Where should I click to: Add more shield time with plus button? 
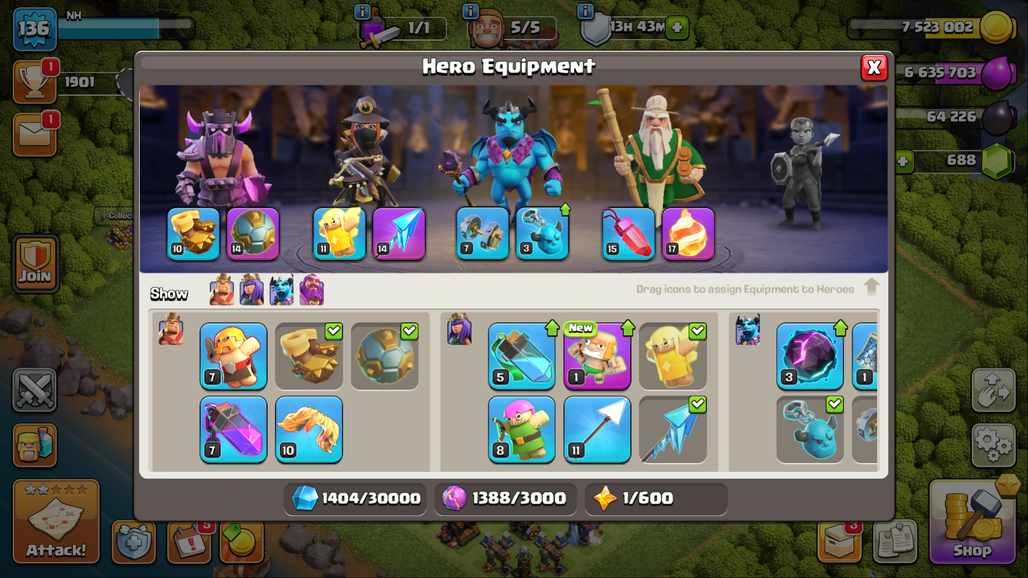[677, 28]
